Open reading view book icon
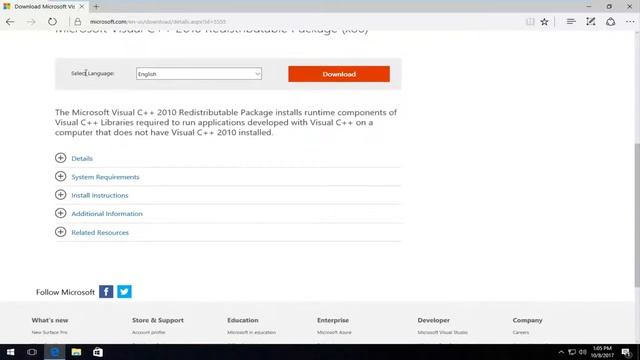 [x=530, y=22]
